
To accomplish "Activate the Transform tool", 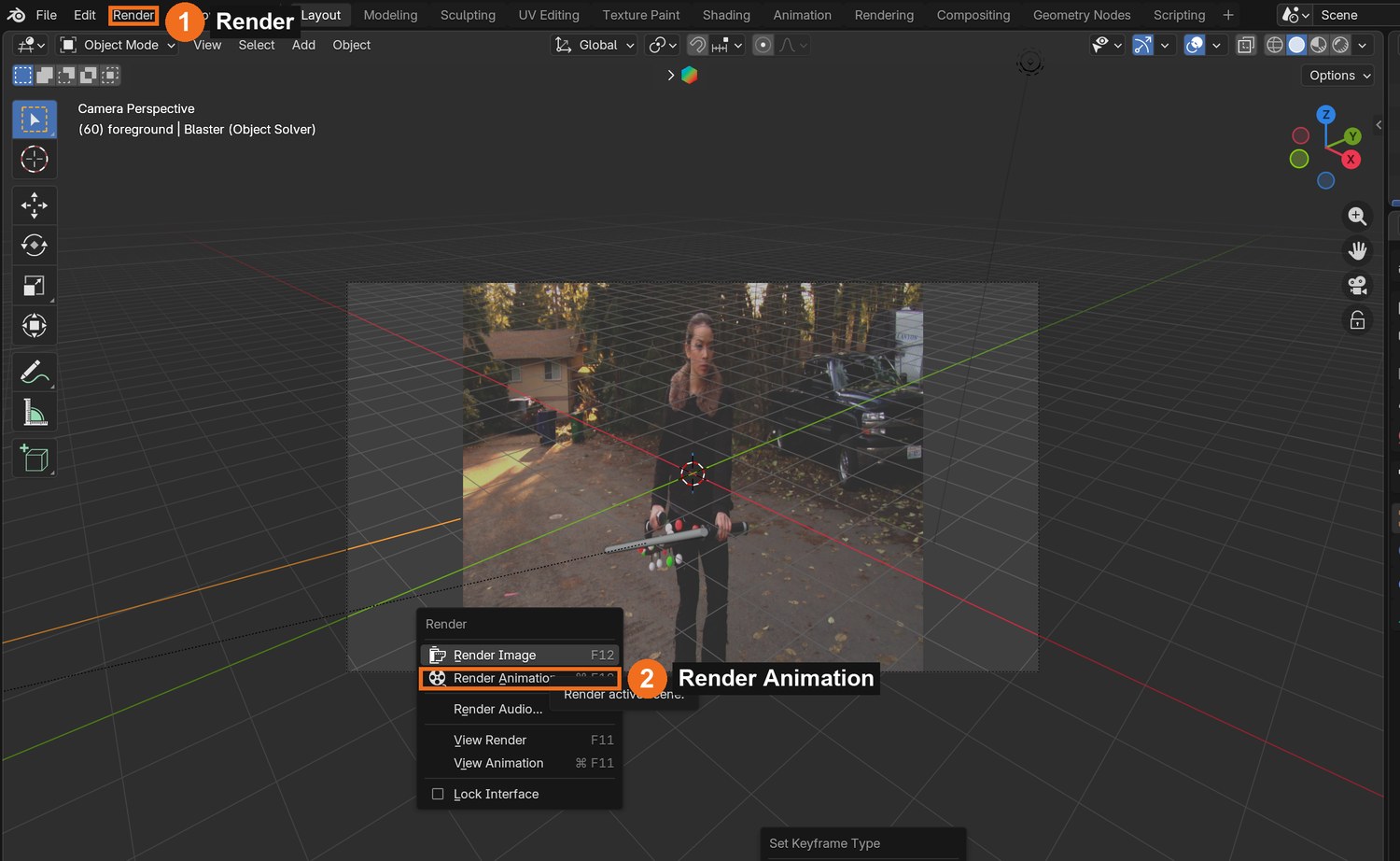I will click(35, 326).
